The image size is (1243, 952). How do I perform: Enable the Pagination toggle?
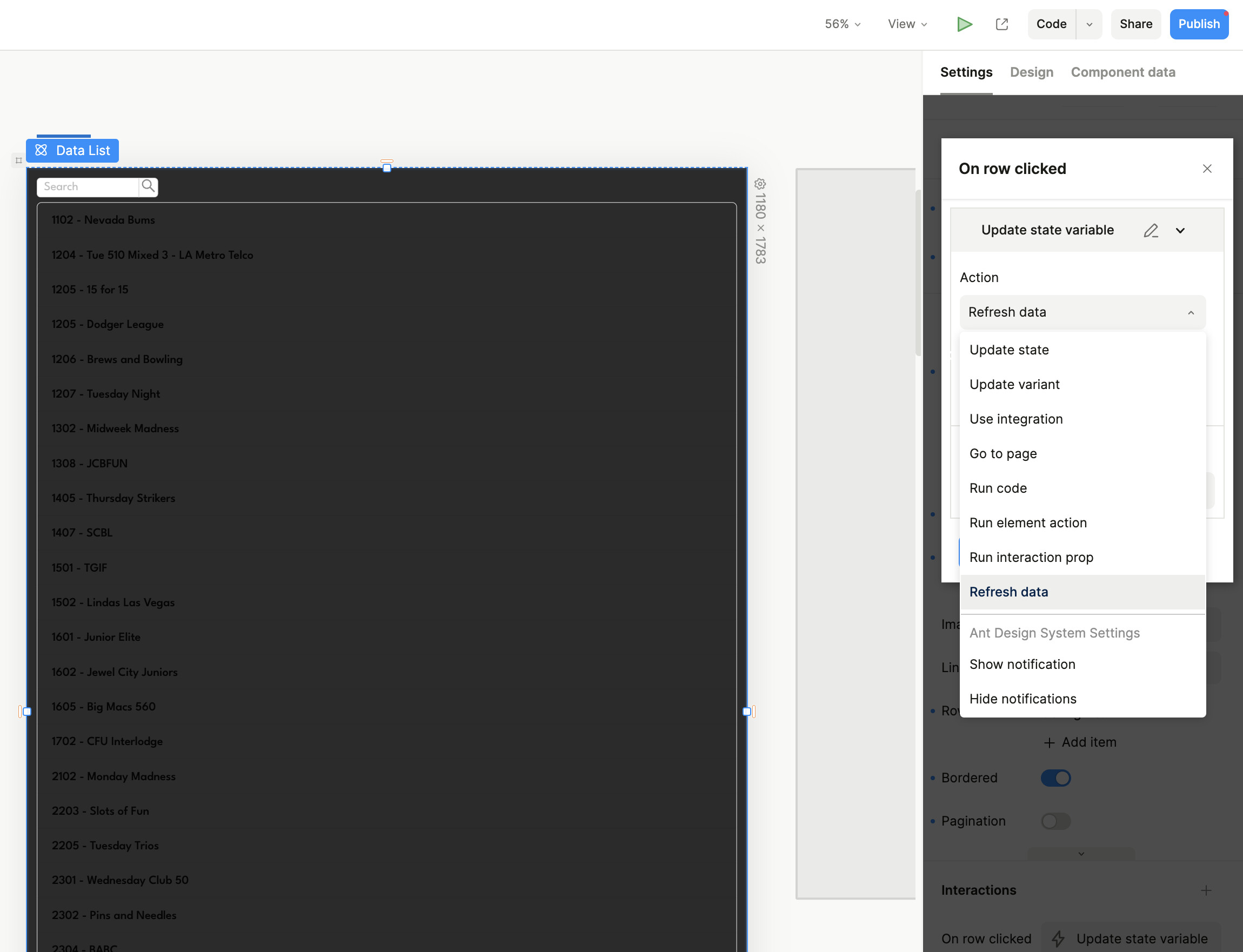(1055, 821)
